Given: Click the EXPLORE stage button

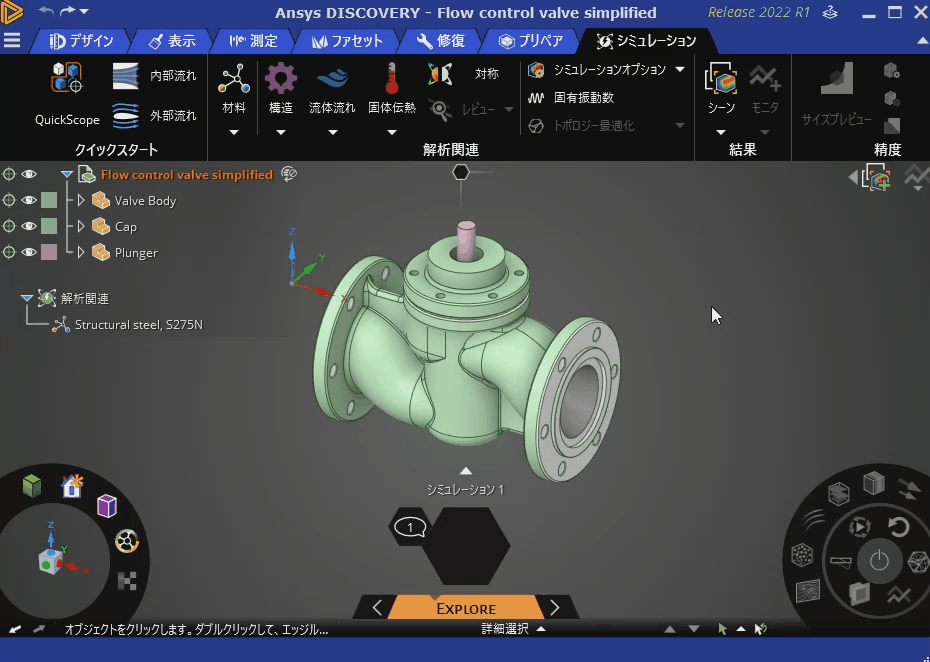Looking at the screenshot, I should click(x=466, y=608).
